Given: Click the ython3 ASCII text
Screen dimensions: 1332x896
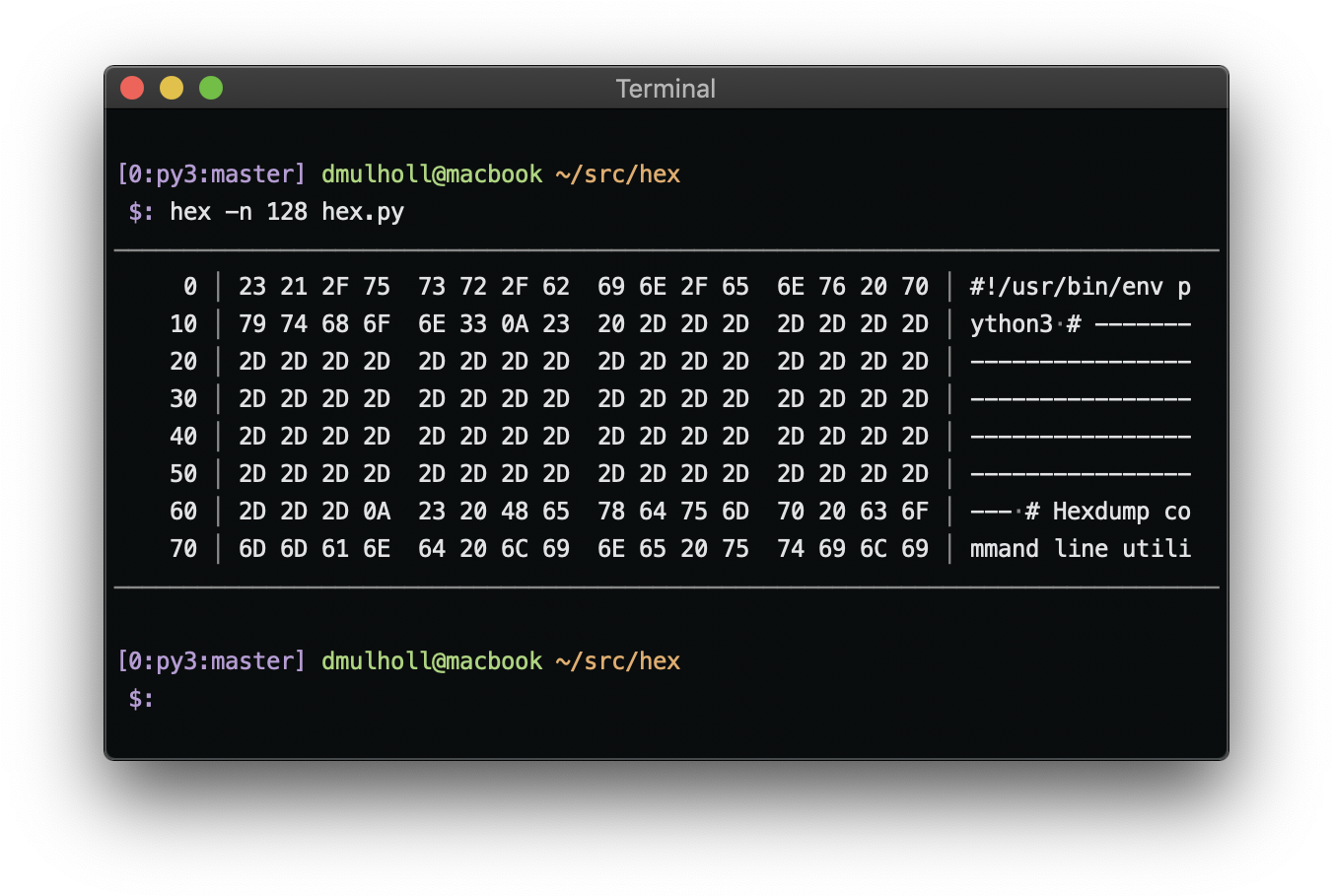Looking at the screenshot, I should [1011, 324].
